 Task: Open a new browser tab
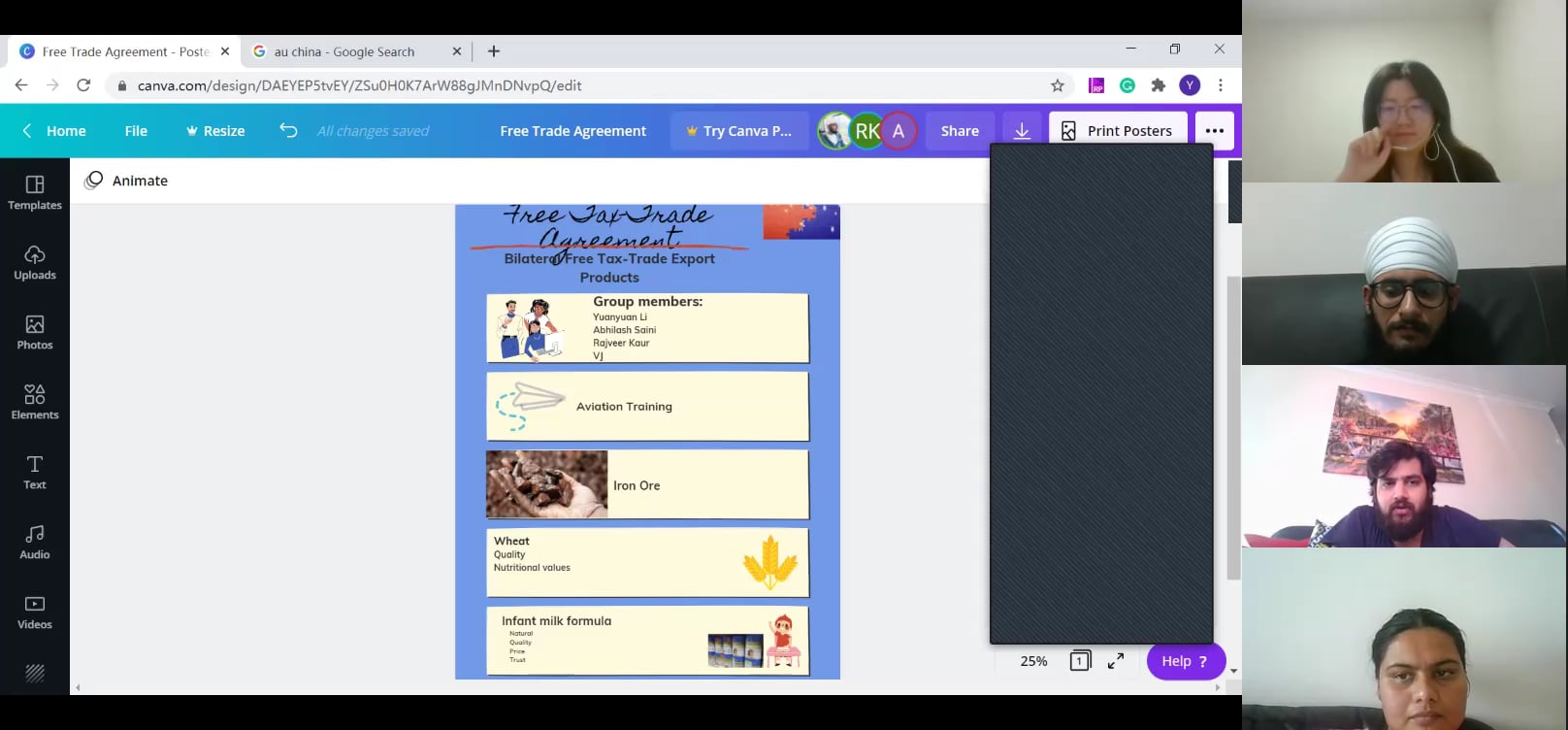[494, 51]
